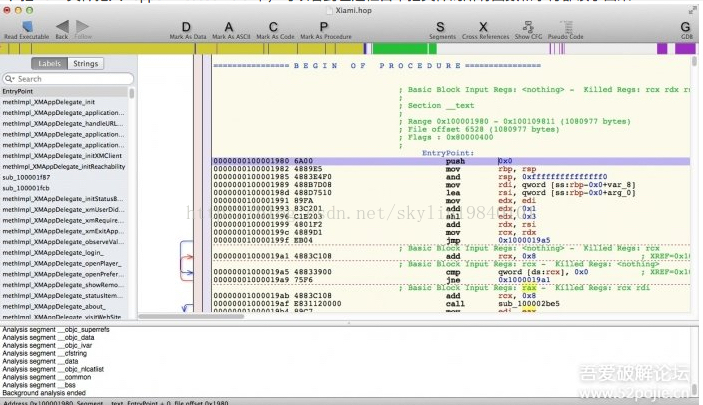Click the call sub_100002be5 operand
The height and width of the screenshot is (405, 703).
[529, 304]
